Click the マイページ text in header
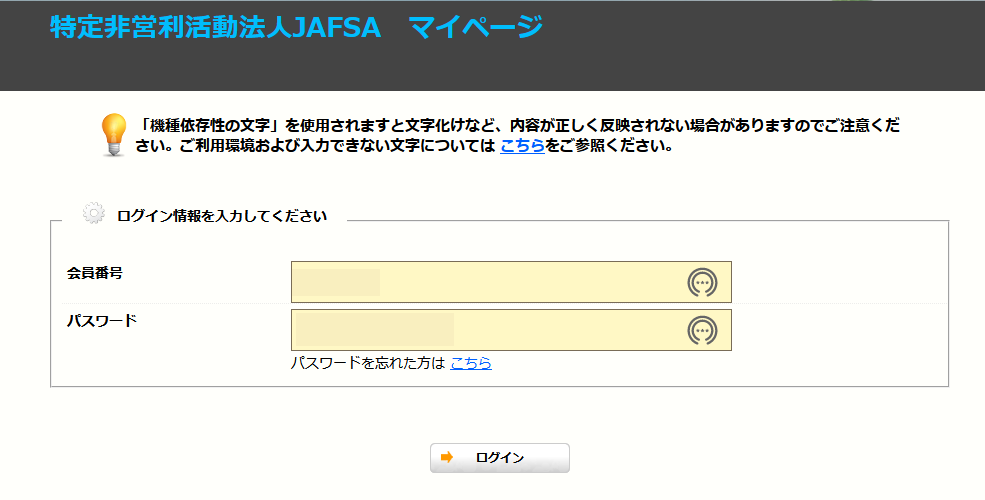The image size is (985, 500). click(x=476, y=27)
